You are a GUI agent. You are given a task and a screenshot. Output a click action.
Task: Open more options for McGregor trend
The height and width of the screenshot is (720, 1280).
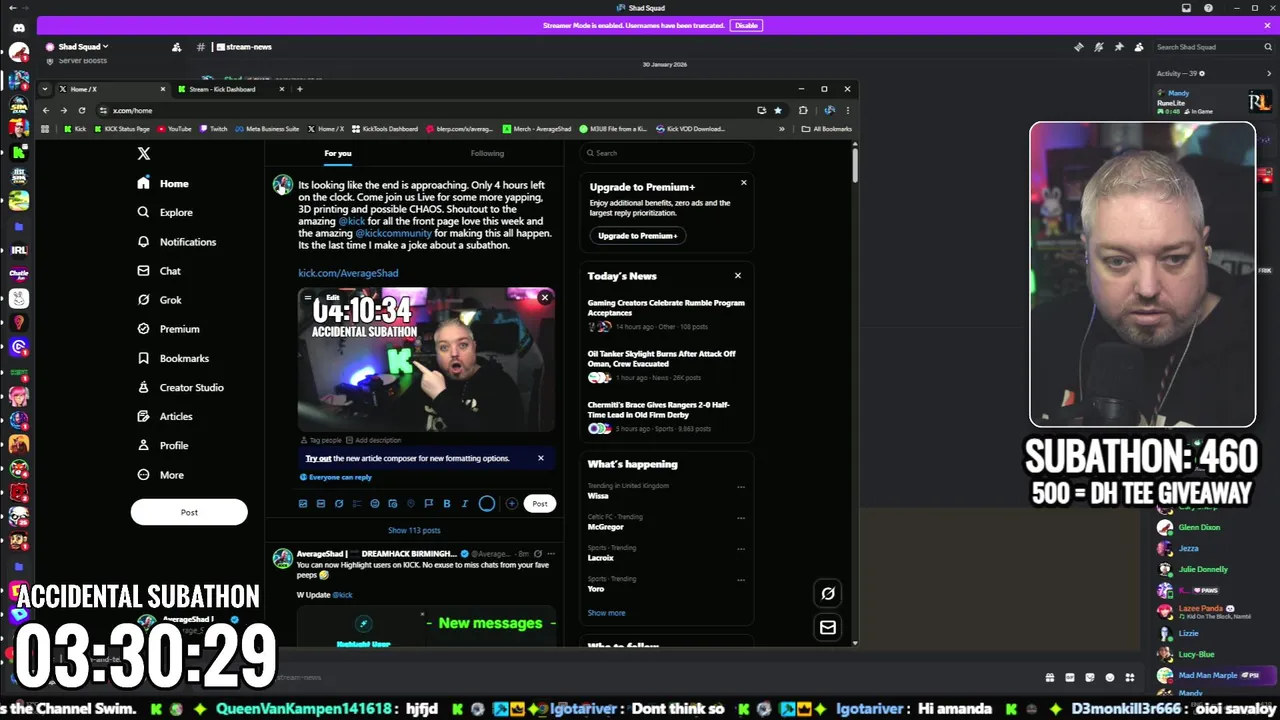[x=741, y=518]
